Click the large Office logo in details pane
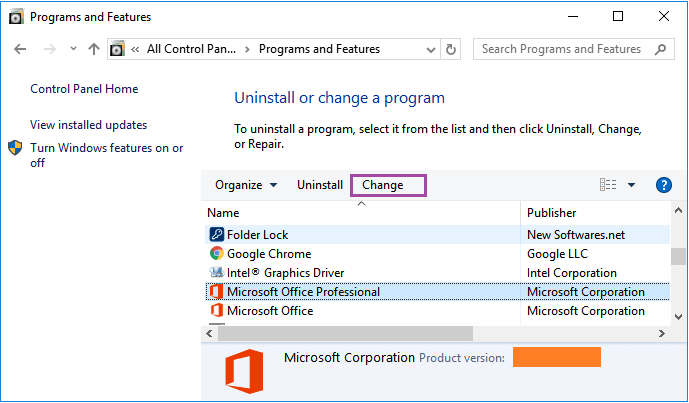This screenshot has width=689, height=403. coord(244,371)
